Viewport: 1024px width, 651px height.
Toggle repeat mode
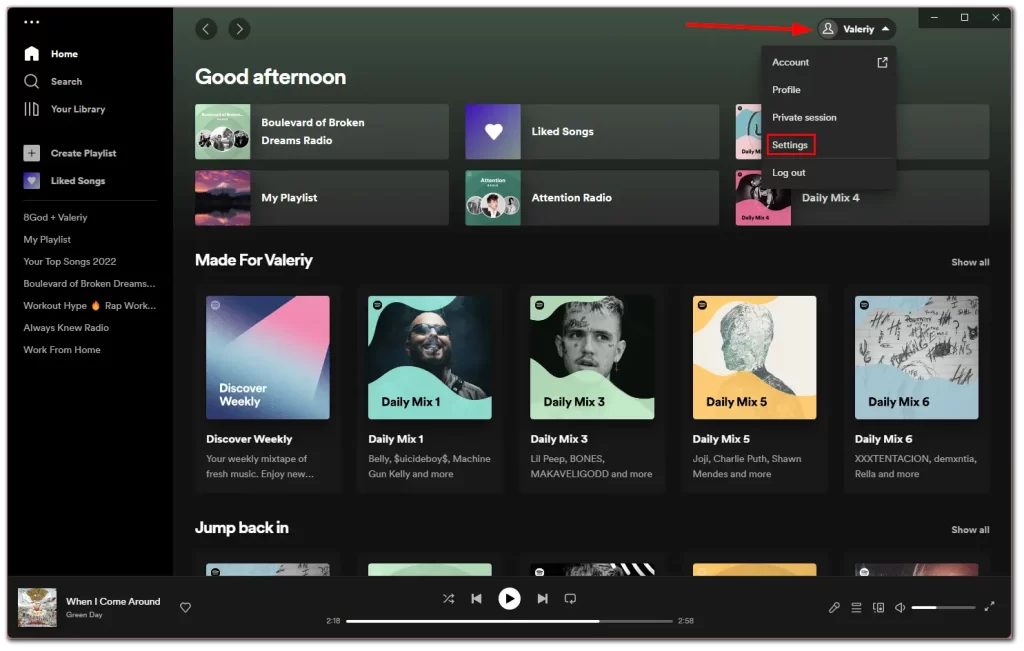(x=570, y=599)
